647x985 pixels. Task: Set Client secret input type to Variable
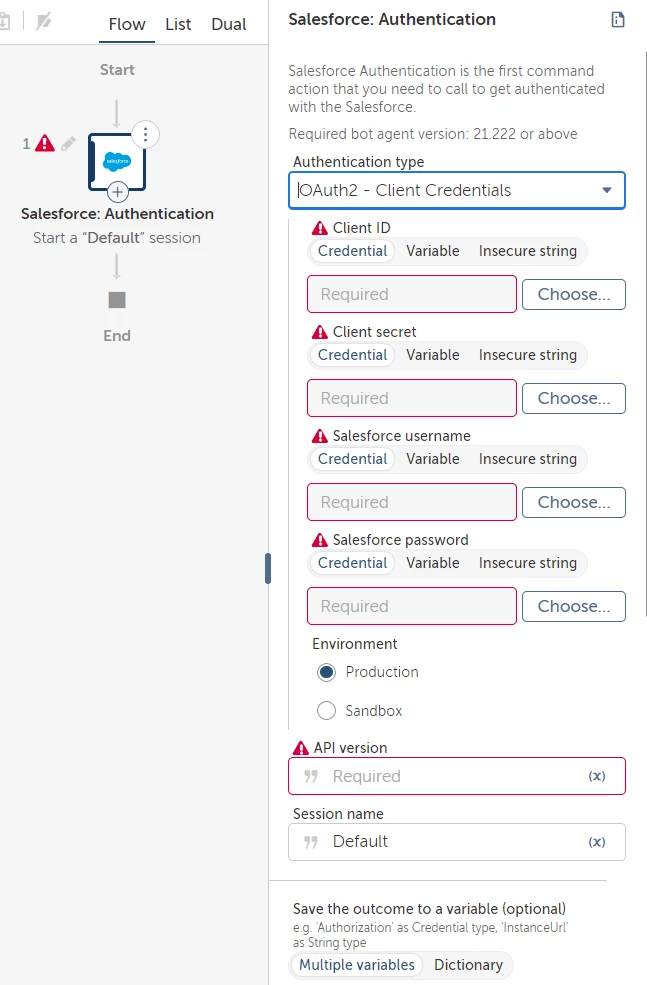433,355
